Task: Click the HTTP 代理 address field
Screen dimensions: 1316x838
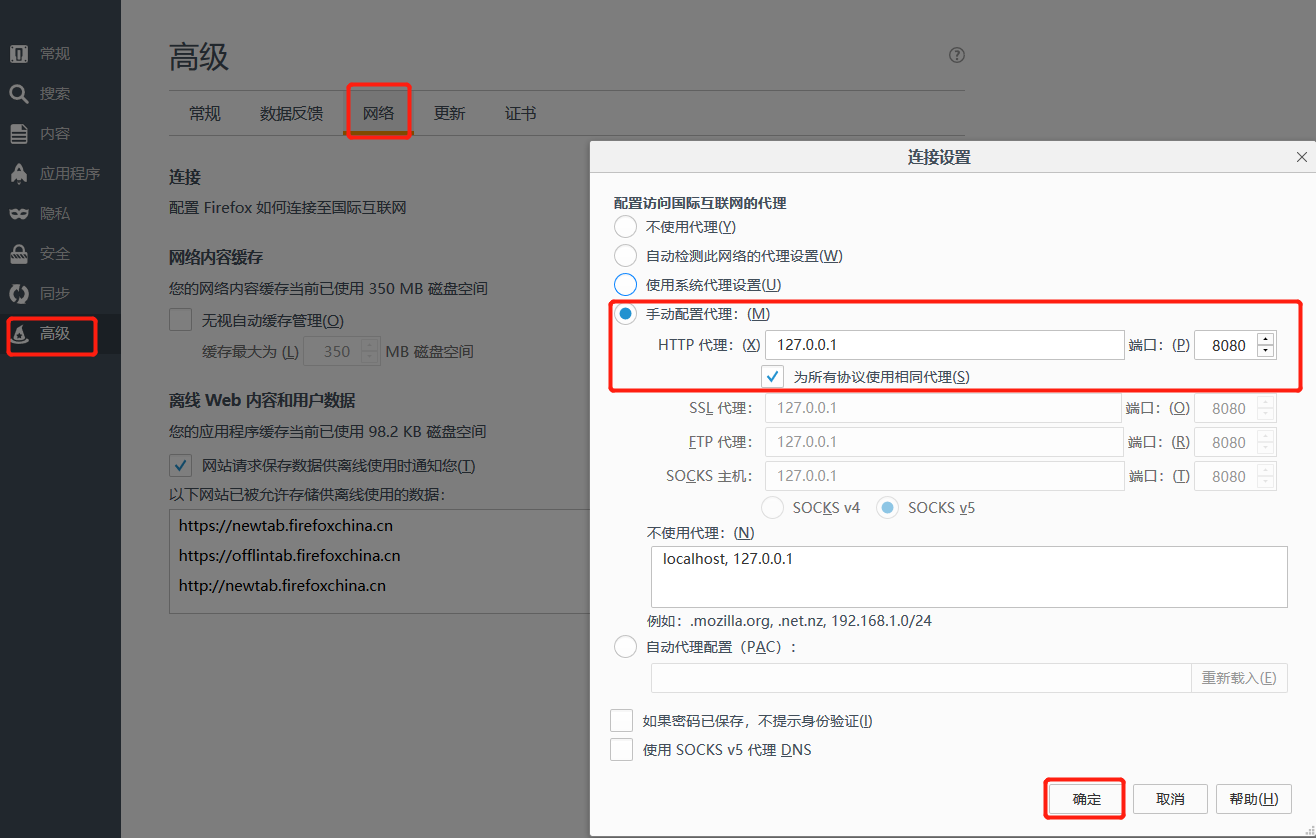Action: 946,345
